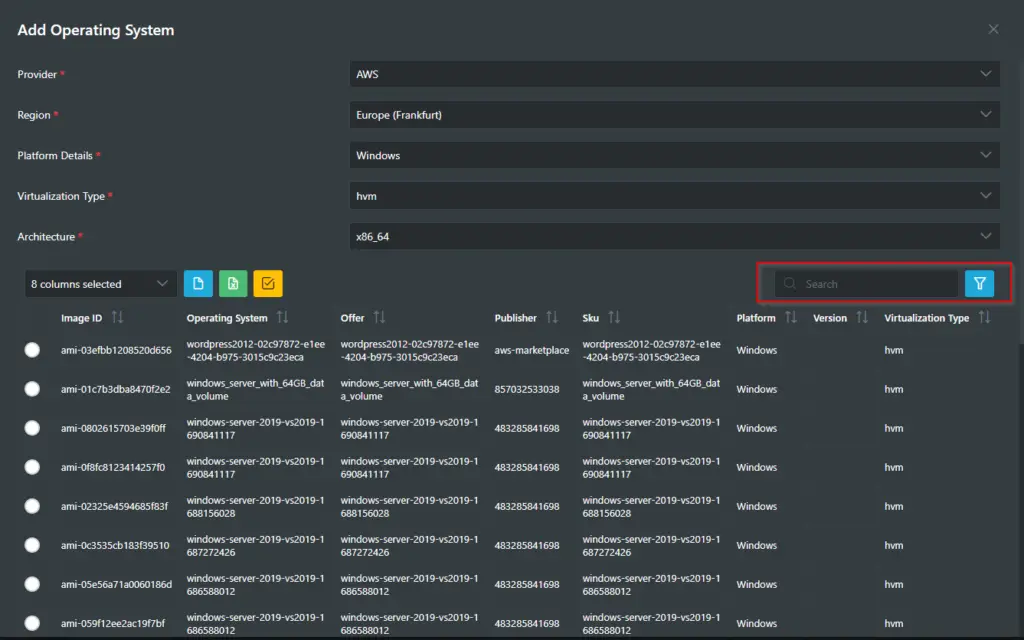
Task: Select radio for ami-05e56a71a0060186d
Action: point(32,584)
